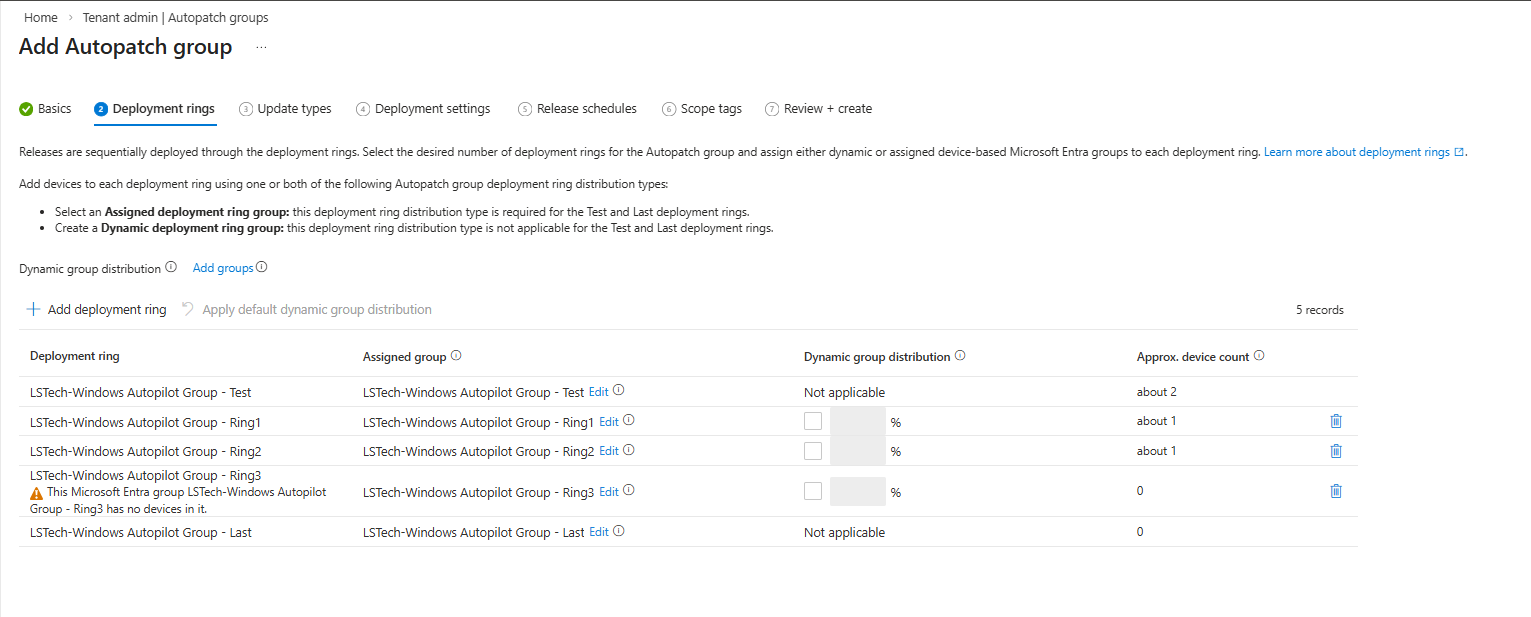Click Last row device count '0'

pyautogui.click(x=1140, y=532)
